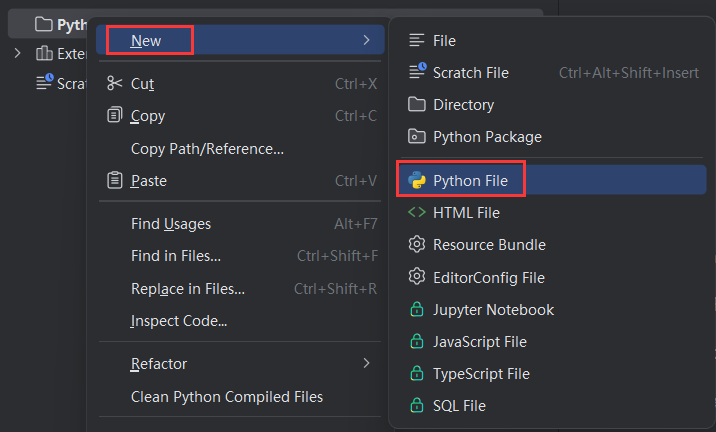Viewport: 716px width, 432px height.
Task: Click the Resource Bundle gear icon
Action: pos(417,245)
